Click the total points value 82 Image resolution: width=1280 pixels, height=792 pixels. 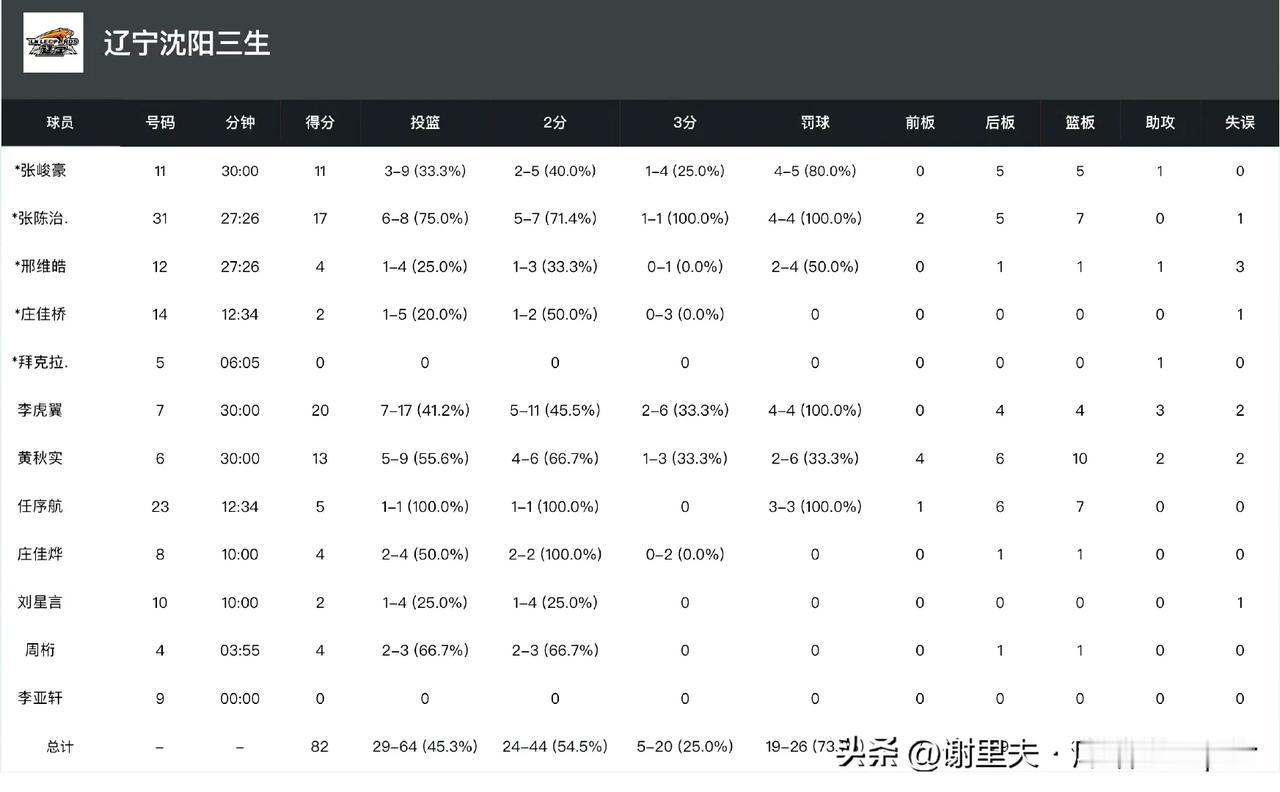click(x=320, y=746)
